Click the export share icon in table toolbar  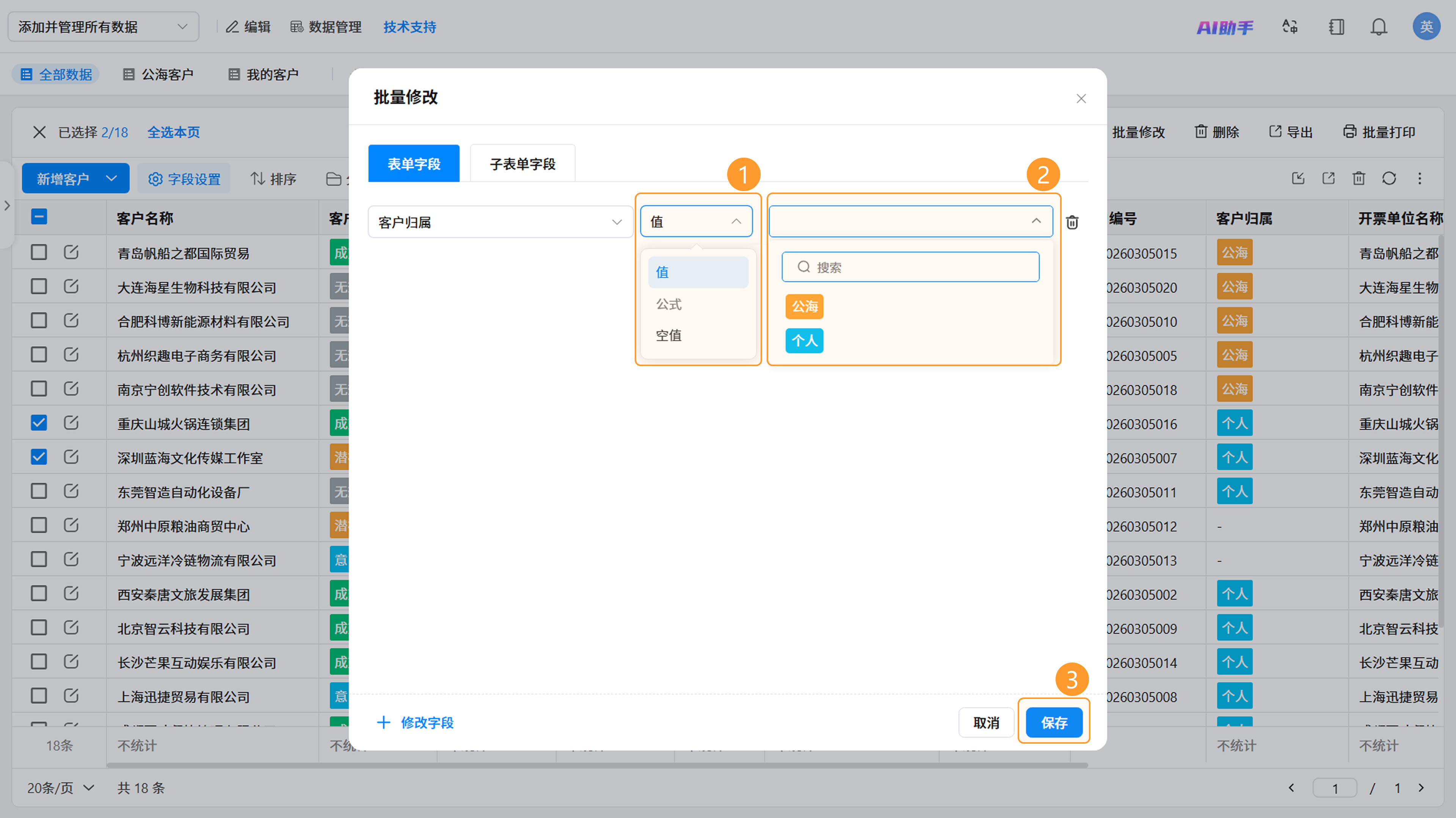tap(1328, 179)
